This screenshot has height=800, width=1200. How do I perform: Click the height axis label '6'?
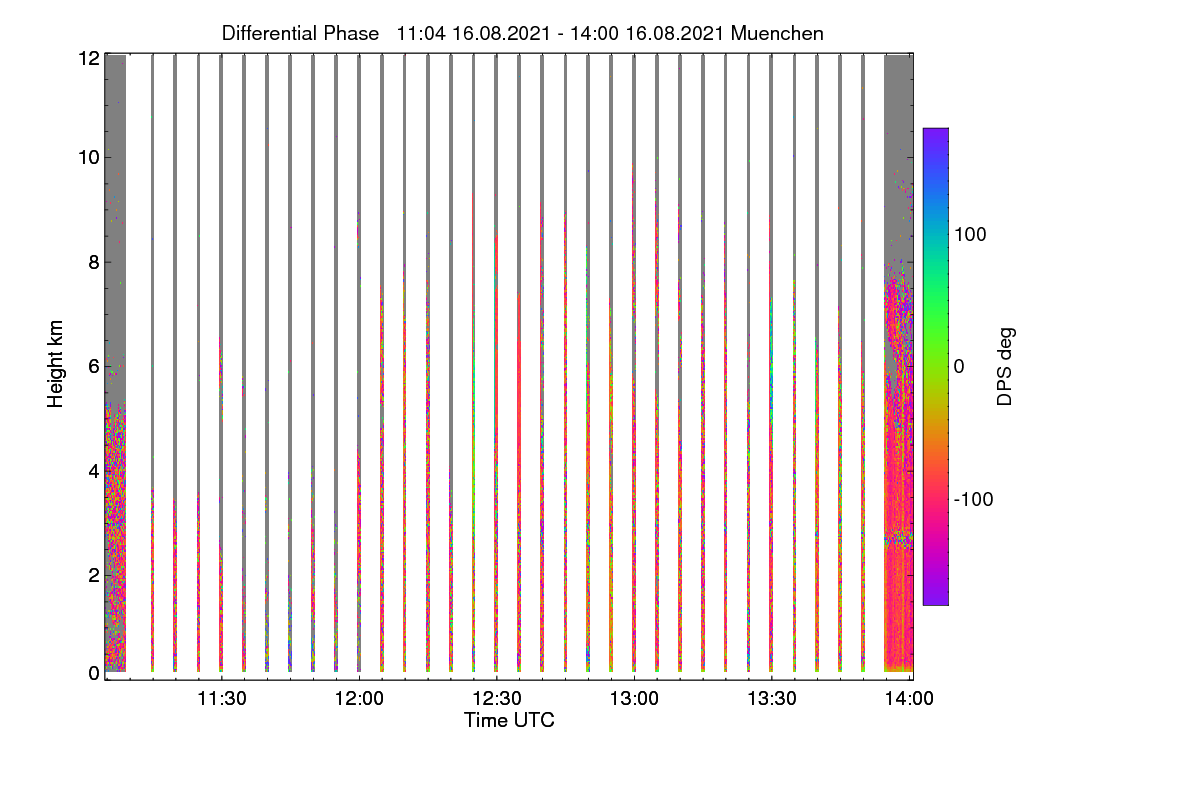tap(93, 366)
